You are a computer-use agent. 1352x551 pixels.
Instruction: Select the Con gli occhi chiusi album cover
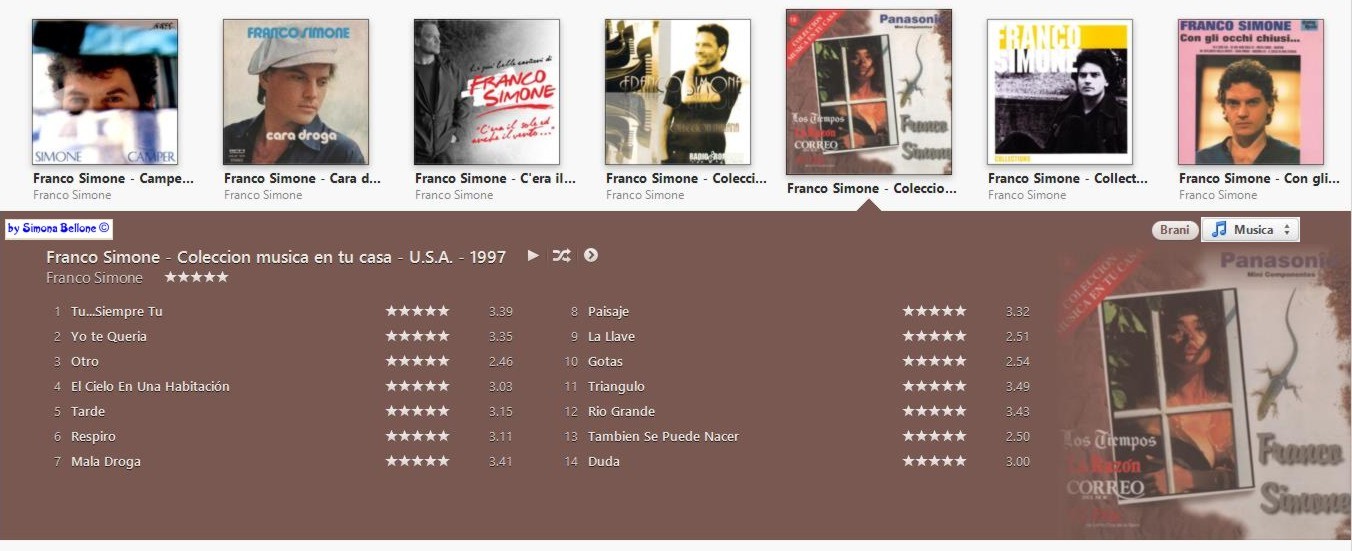[1251, 92]
